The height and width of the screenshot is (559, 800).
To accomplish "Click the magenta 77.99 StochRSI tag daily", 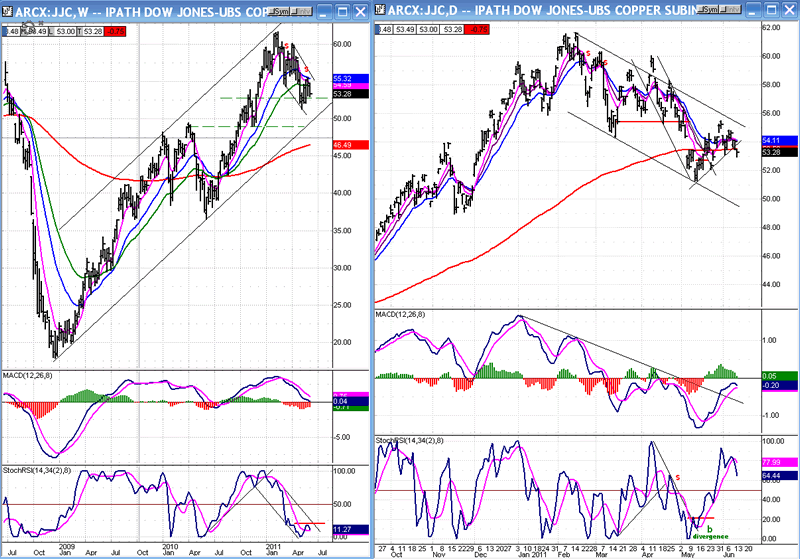I will [780, 462].
